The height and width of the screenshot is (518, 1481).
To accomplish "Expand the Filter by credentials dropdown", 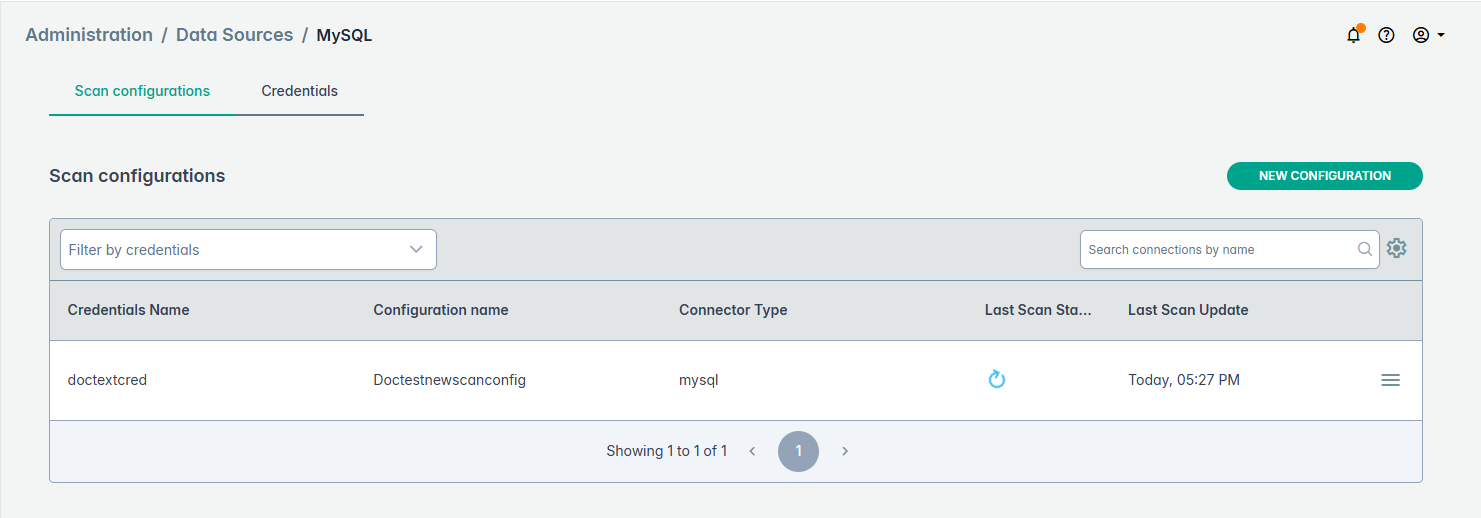I will tap(248, 250).
